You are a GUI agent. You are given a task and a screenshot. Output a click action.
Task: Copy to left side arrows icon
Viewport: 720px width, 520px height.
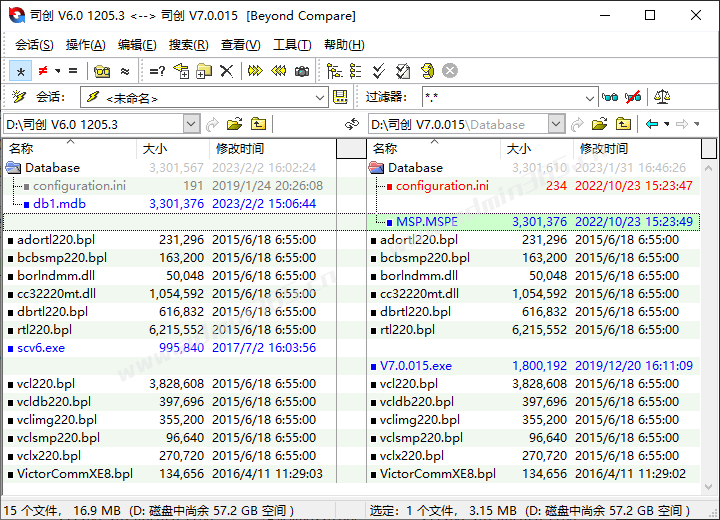tap(279, 71)
